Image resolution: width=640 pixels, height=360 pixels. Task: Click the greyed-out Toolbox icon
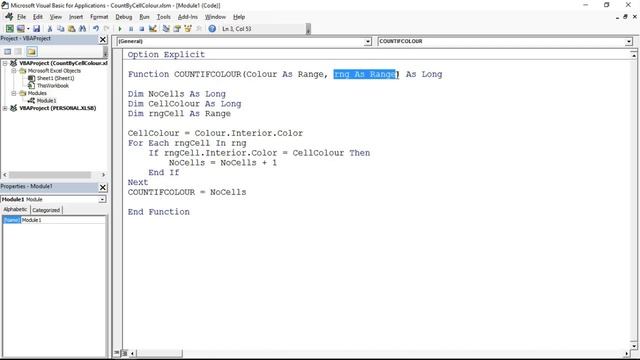[x=199, y=29]
